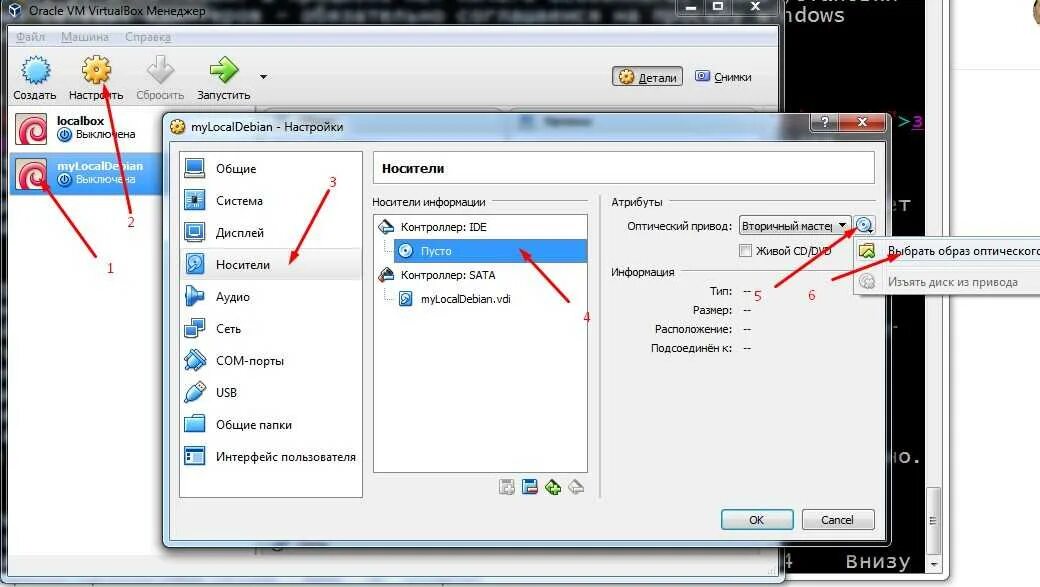Open the Общие settings category
Screen dimensions: 1040x587
tap(271, 168)
